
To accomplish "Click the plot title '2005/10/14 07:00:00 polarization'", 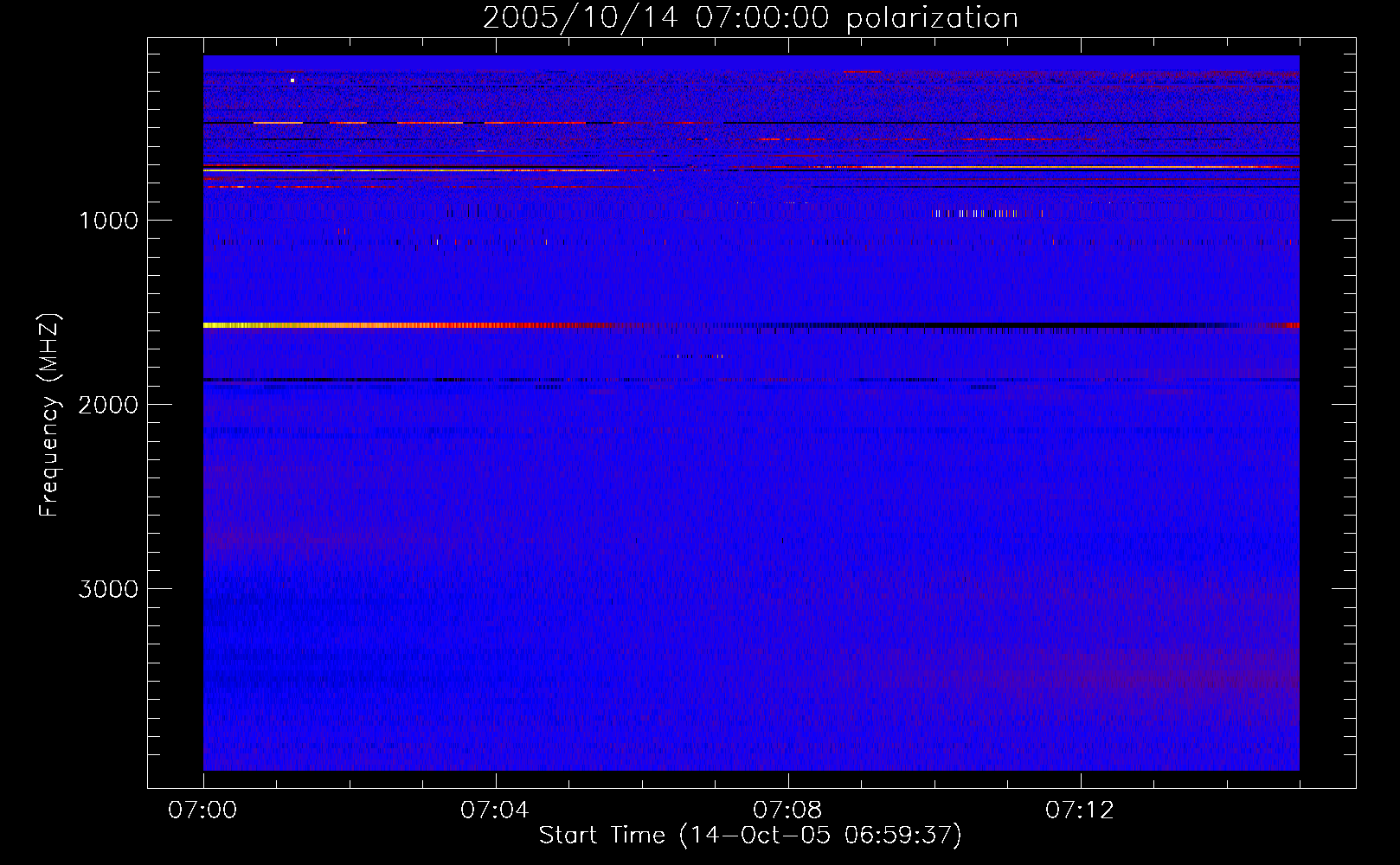I will pyautogui.click(x=750, y=17).
